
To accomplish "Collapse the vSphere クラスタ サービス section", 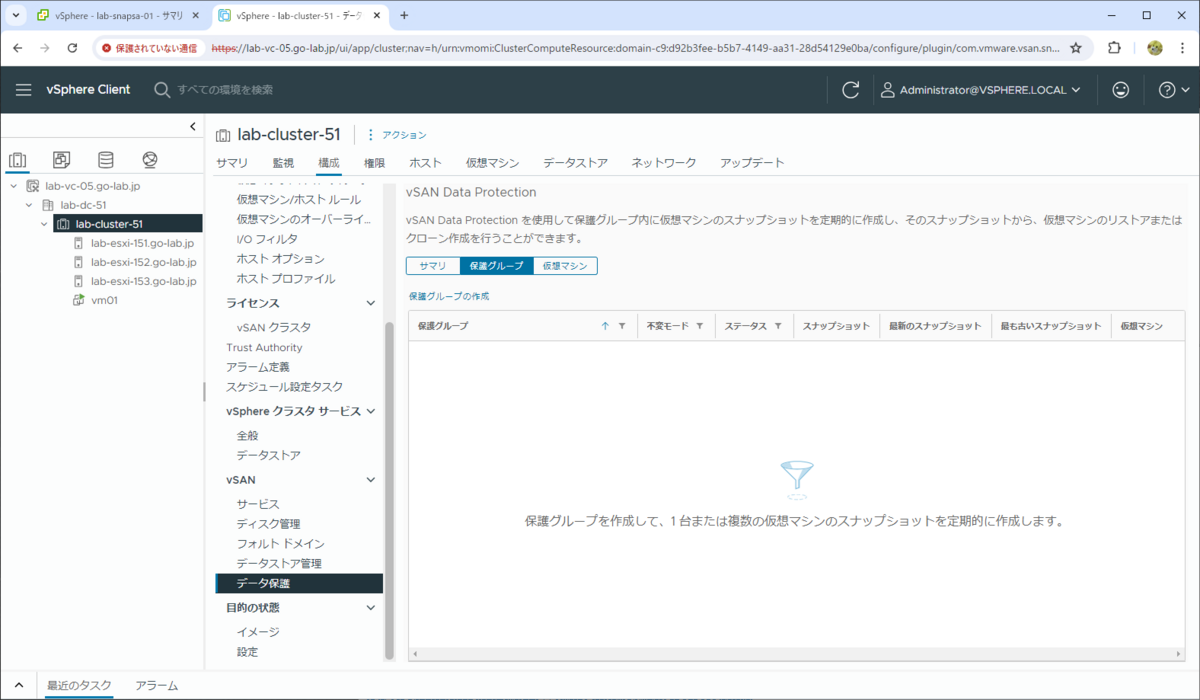I will tap(371, 411).
